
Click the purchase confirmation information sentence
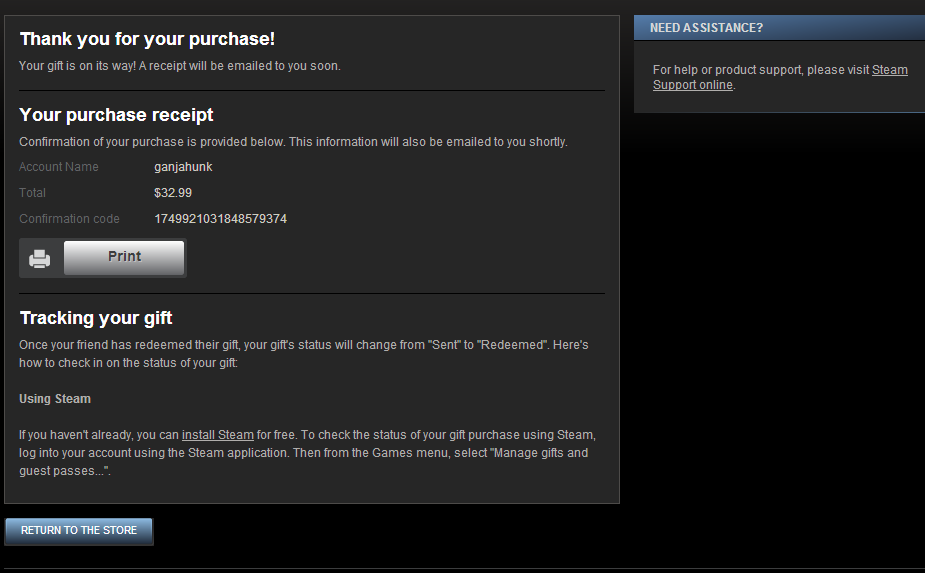(293, 142)
